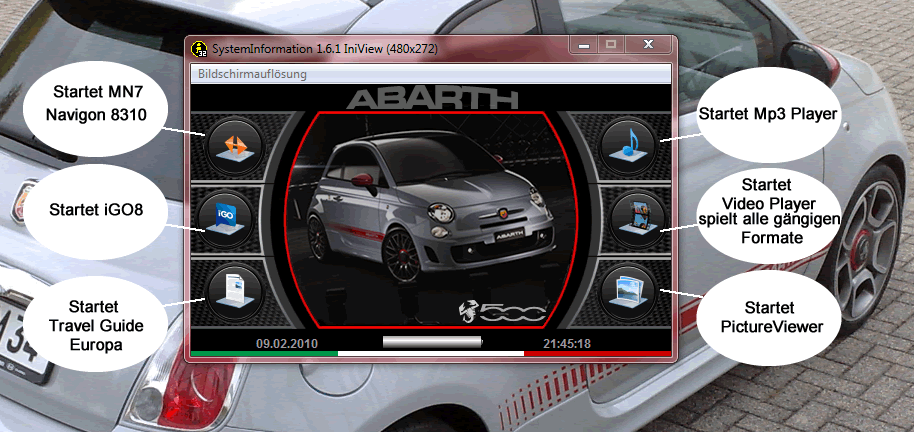Open the Video Player film icon

(638, 219)
